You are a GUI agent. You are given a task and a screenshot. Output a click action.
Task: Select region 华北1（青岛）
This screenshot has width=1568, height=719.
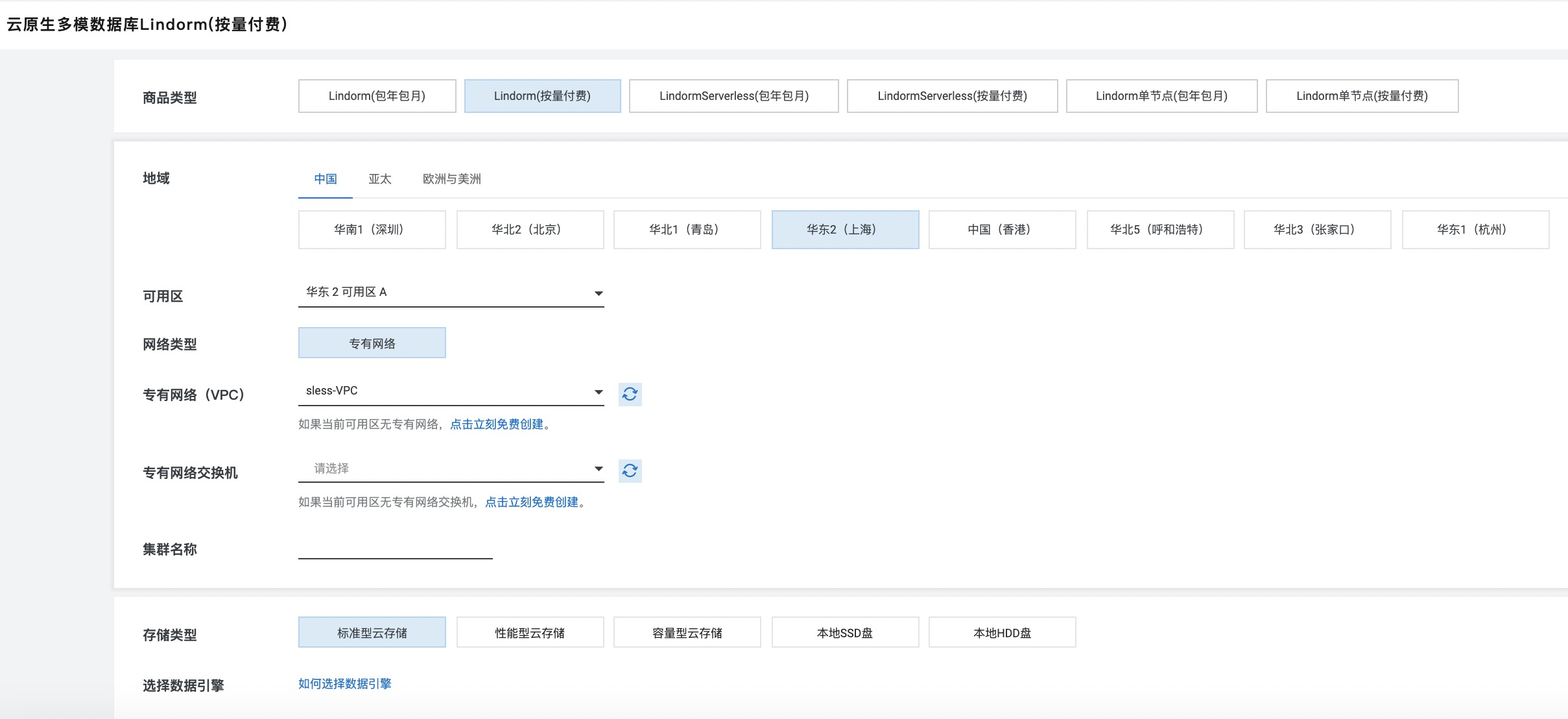pyautogui.click(x=687, y=230)
